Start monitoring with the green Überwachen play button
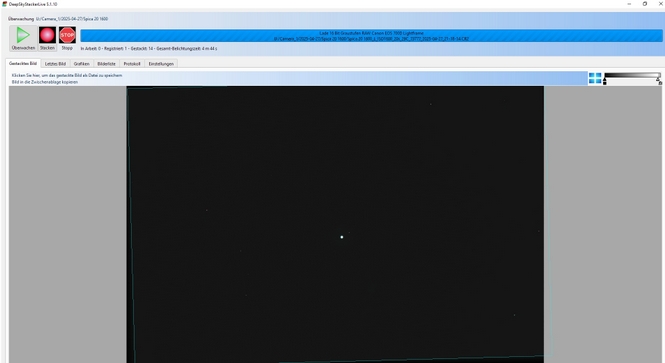The image size is (665, 363). click(x=23, y=38)
